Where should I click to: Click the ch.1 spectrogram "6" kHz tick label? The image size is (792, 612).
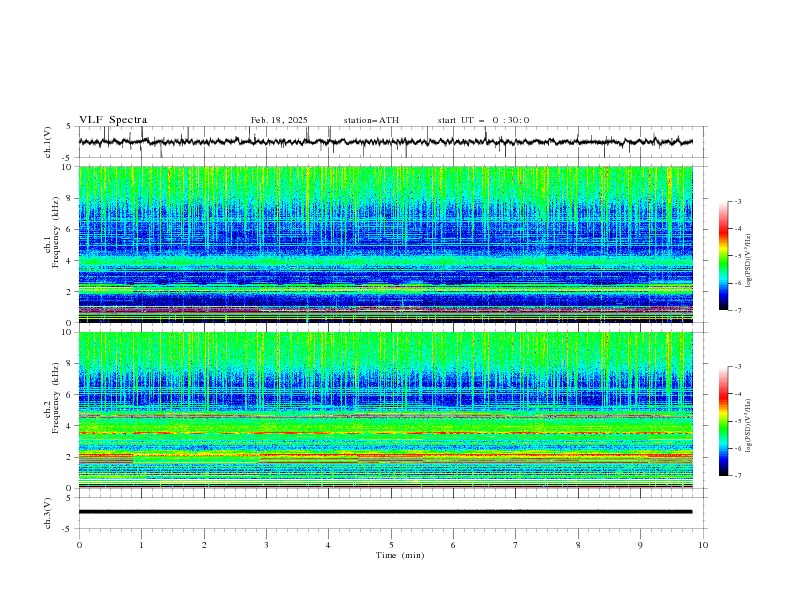71,229
